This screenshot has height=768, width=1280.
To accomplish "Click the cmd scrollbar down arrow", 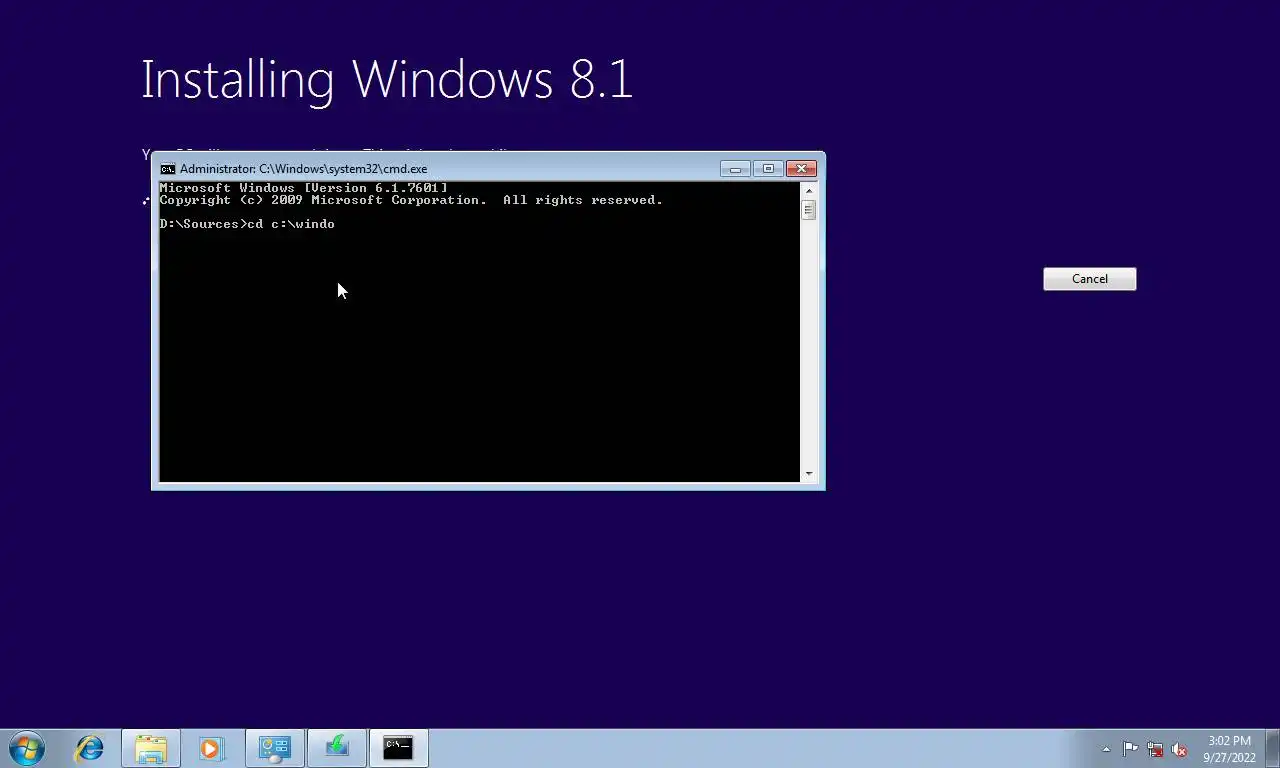I will point(808,474).
